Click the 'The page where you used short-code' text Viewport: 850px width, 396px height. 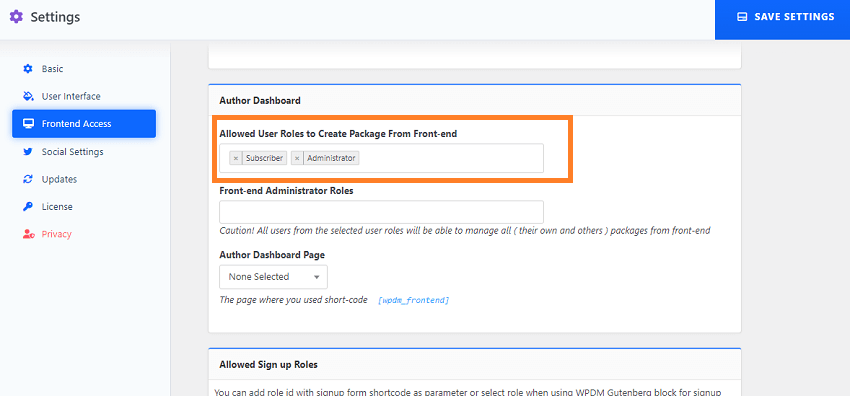point(293,300)
